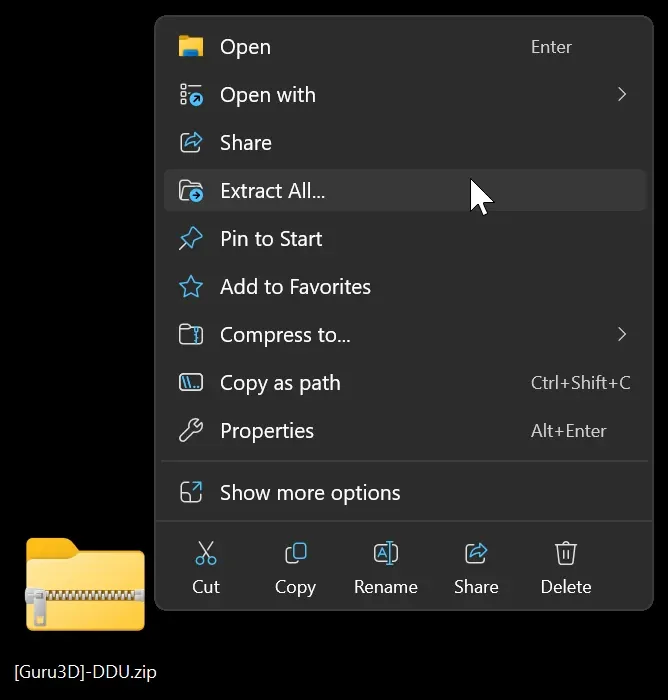Click the Copy icon in bottom row

pyautogui.click(x=295, y=554)
